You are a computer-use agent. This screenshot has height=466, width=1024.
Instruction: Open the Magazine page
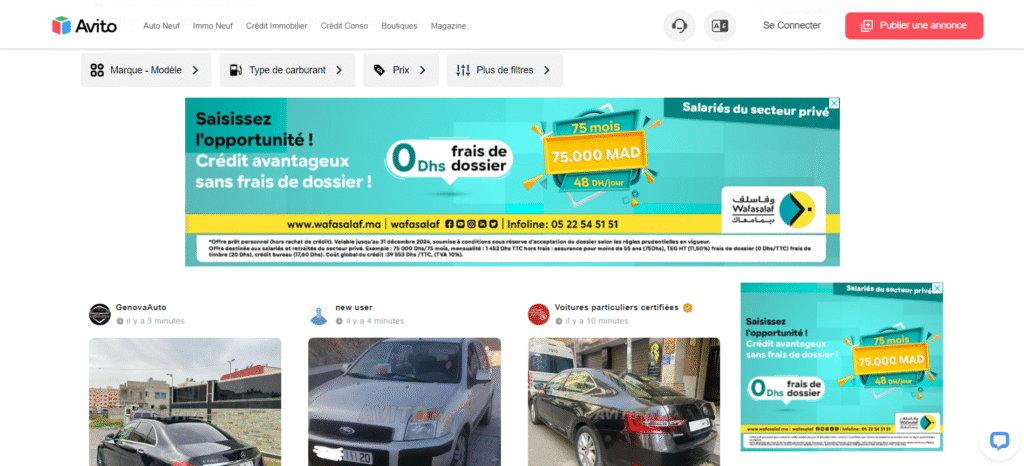click(448, 26)
